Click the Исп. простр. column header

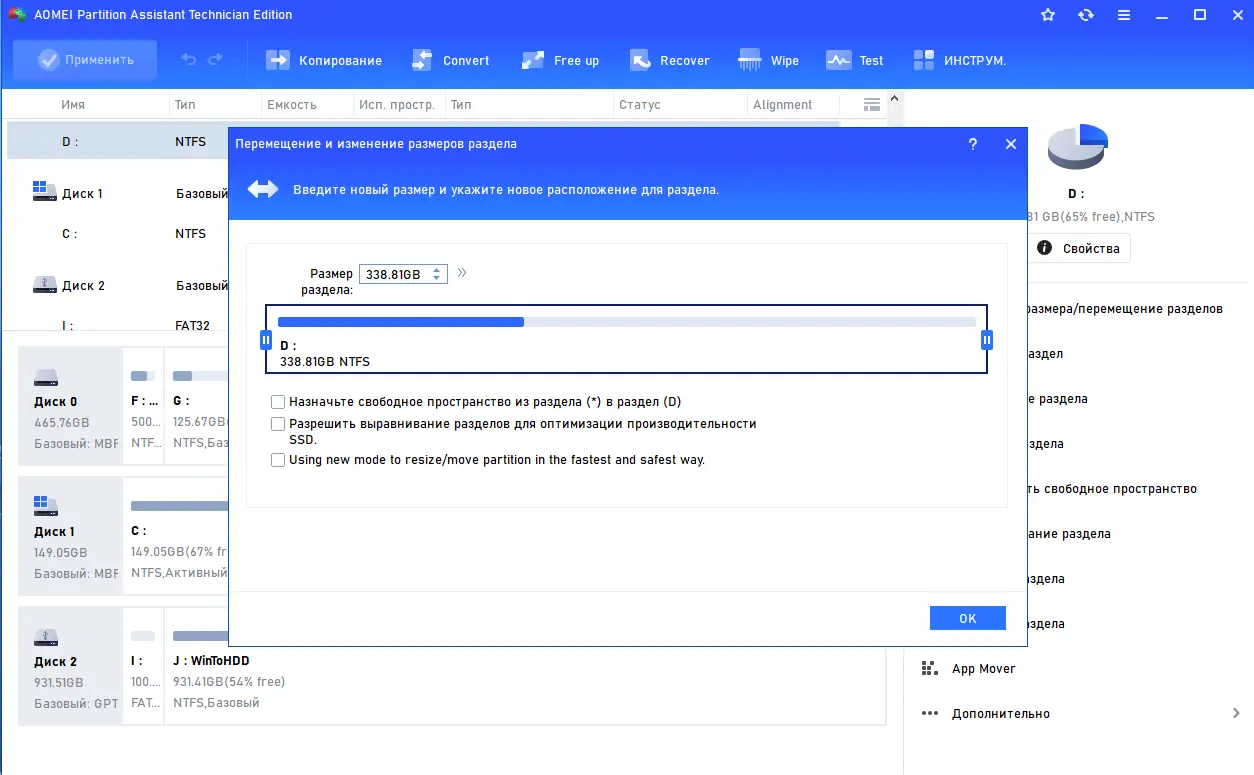(x=398, y=104)
